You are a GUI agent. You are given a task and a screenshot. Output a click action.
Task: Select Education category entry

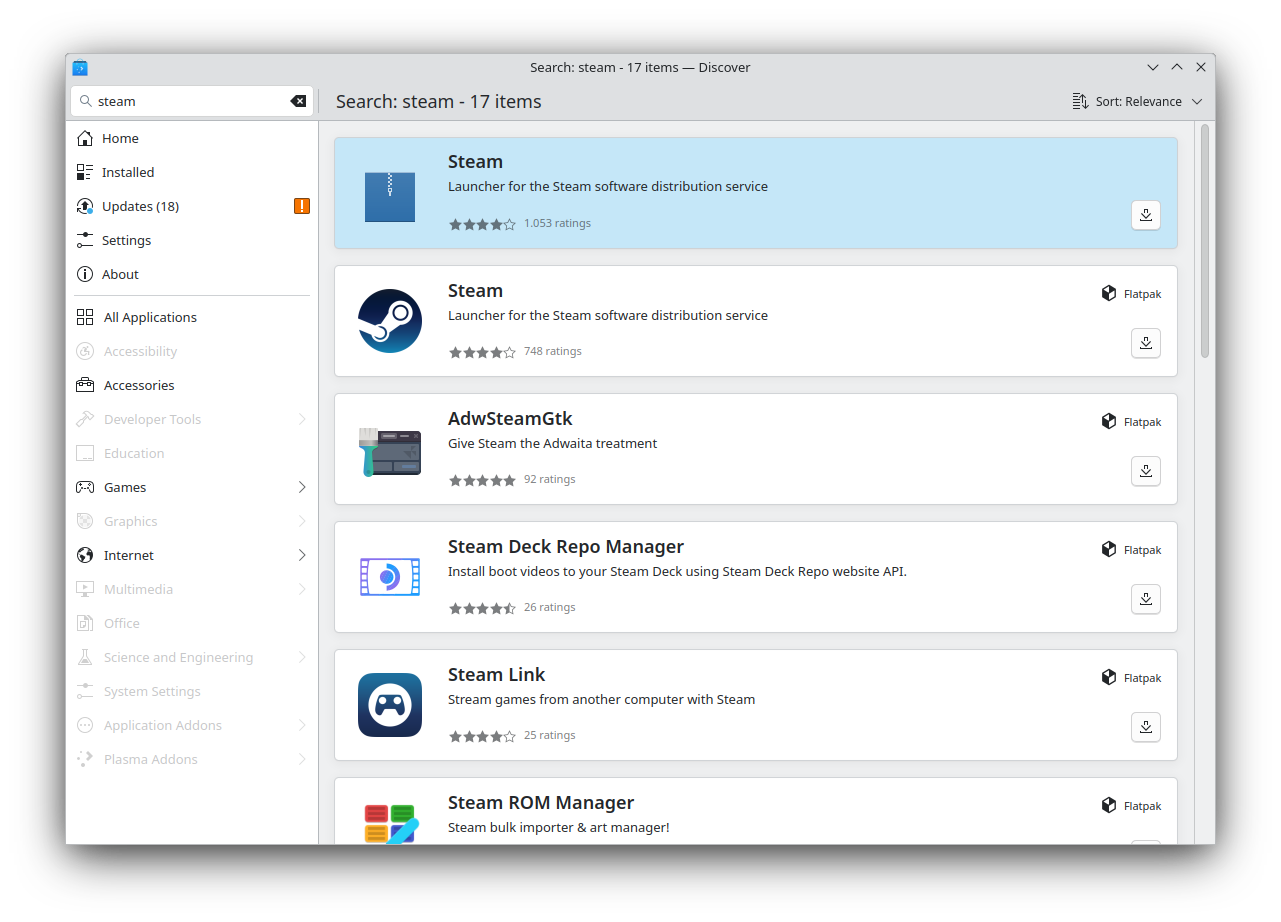click(192, 453)
